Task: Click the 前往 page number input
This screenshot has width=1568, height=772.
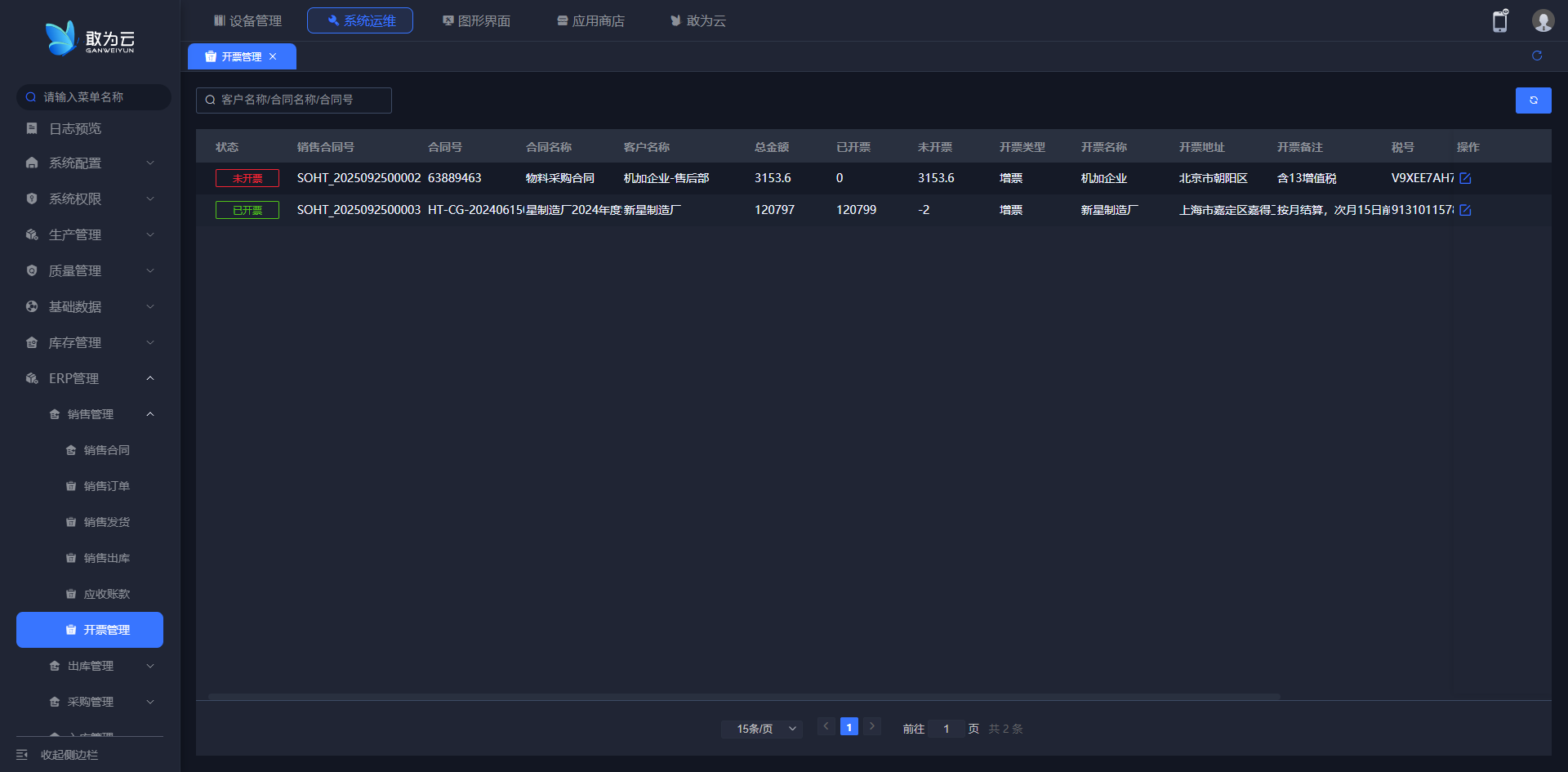Action: (x=947, y=729)
